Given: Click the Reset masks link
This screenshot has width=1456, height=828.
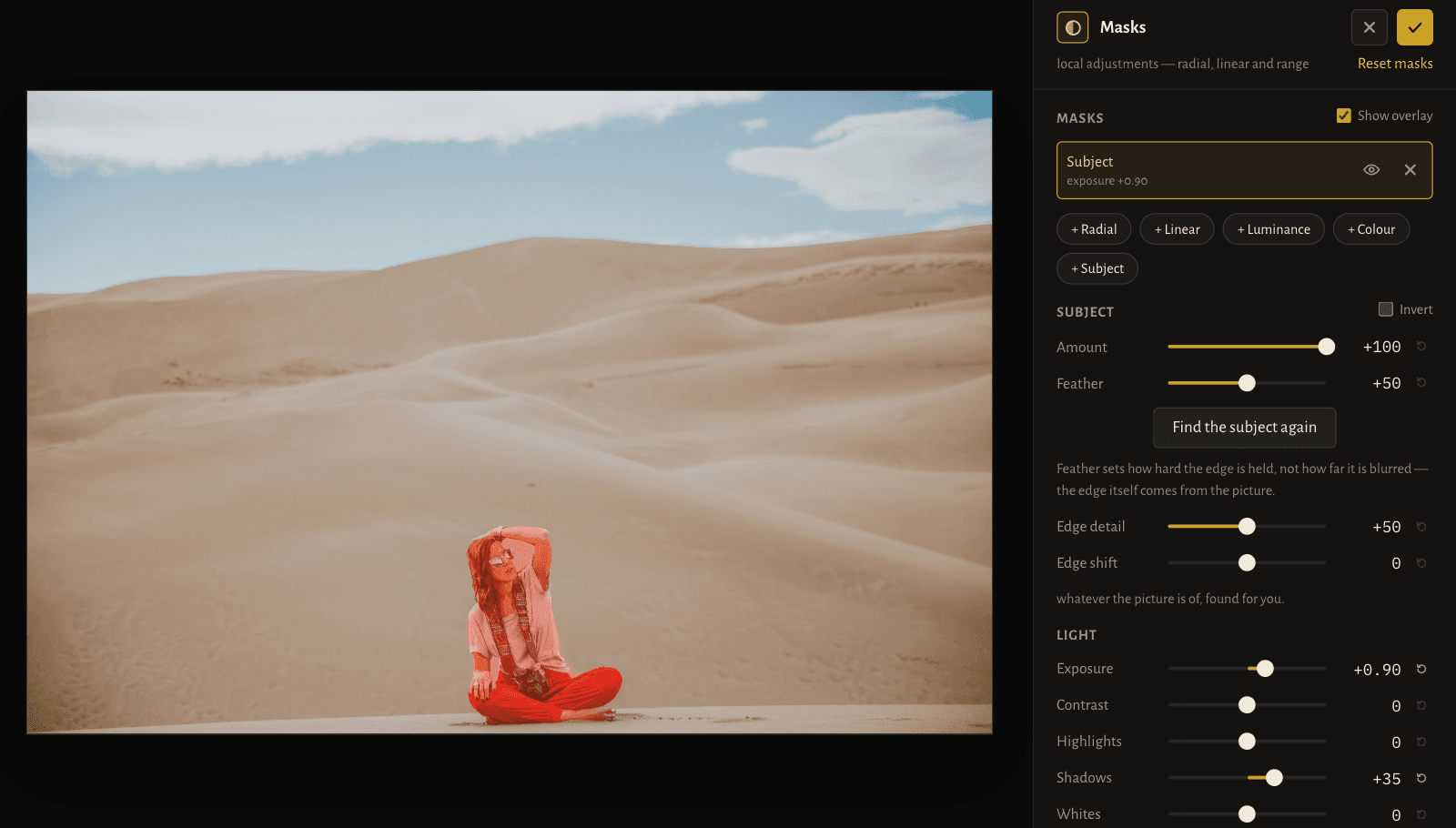Looking at the screenshot, I should tap(1395, 64).
